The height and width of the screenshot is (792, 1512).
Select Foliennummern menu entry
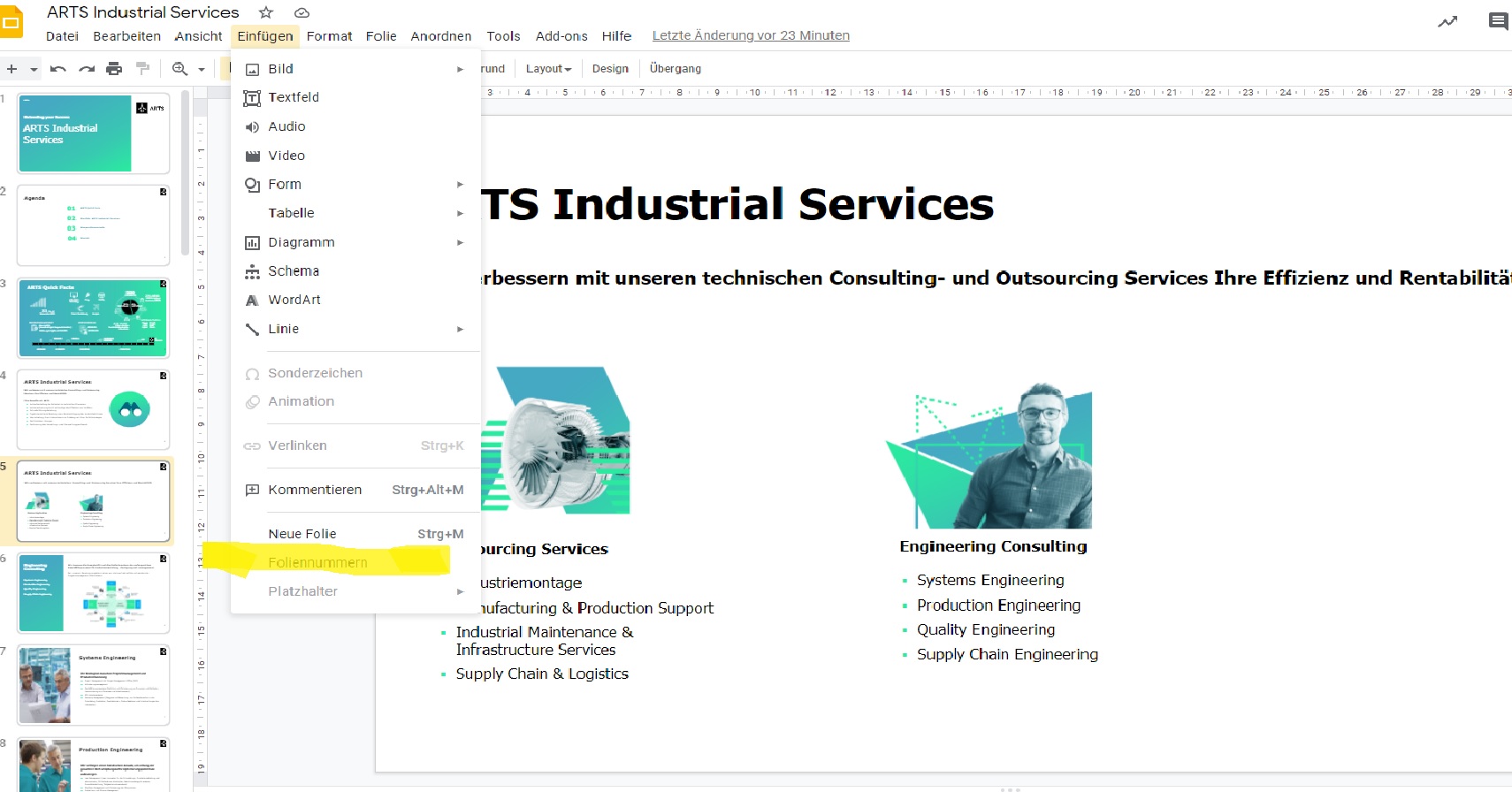coord(355,563)
